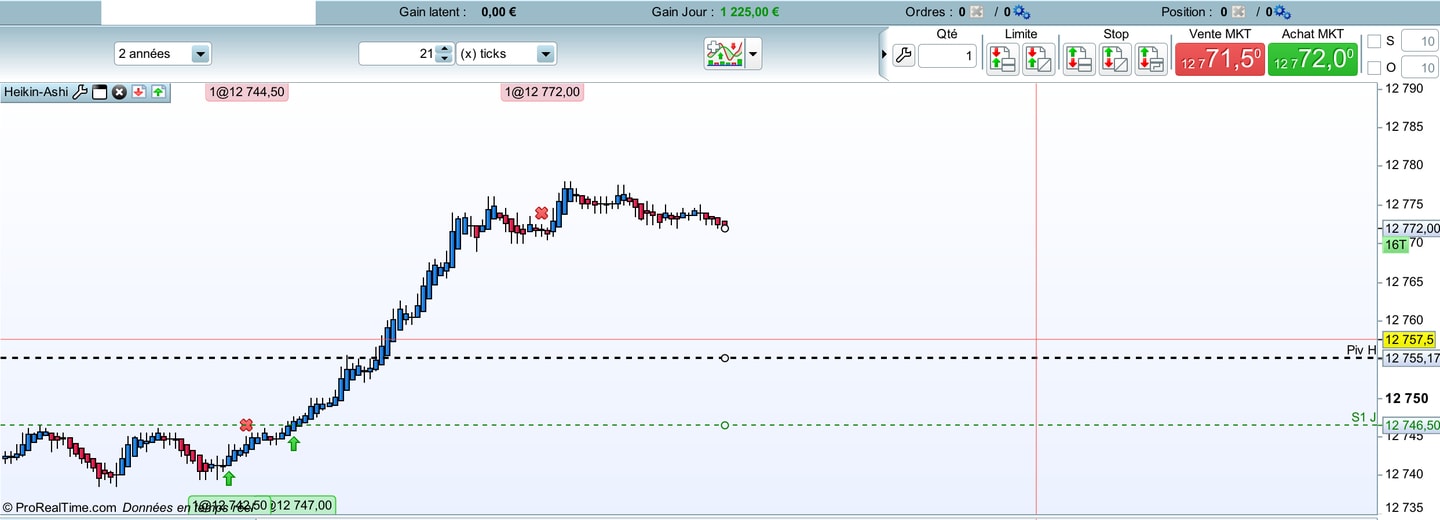This screenshot has height=520, width=1440.
Task: Click the green 16T countdown label
Action: coord(1396,245)
